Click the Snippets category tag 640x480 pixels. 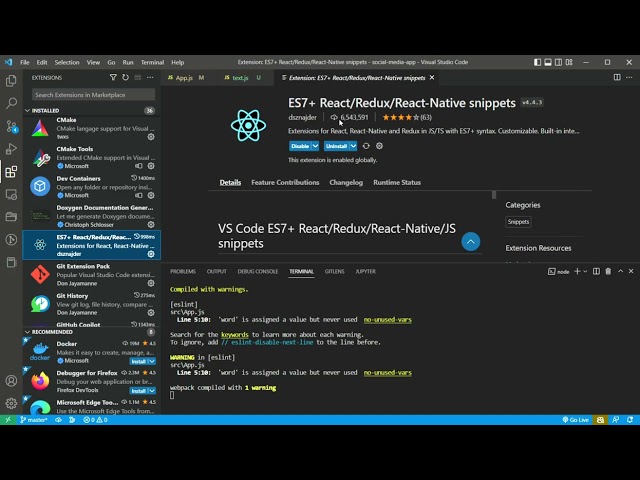click(x=518, y=222)
